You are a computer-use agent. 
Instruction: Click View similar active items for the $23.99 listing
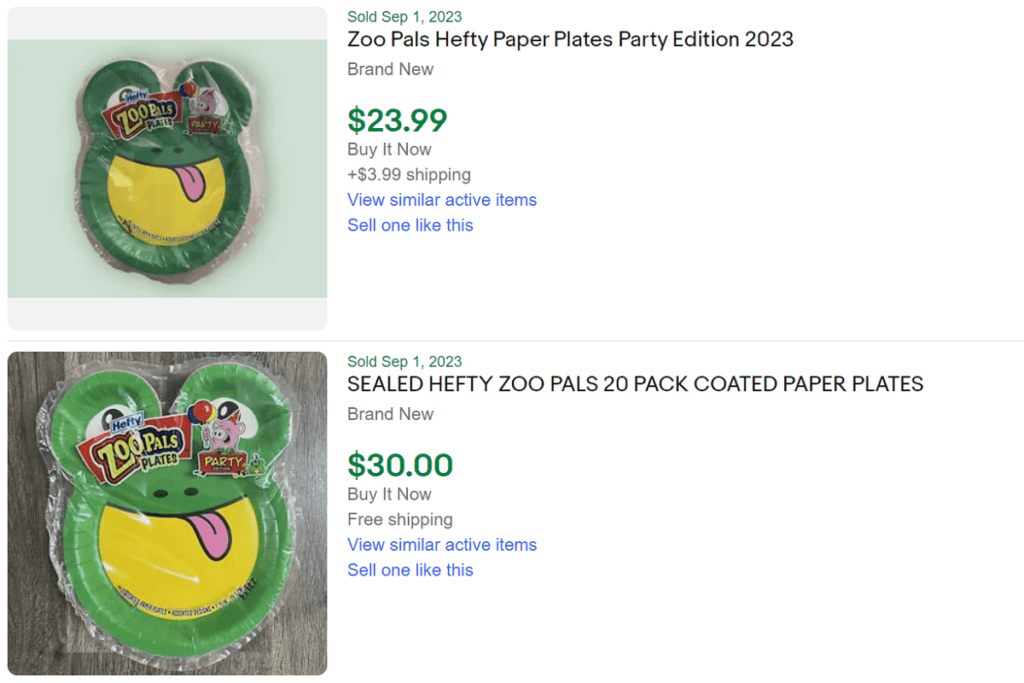coord(442,200)
